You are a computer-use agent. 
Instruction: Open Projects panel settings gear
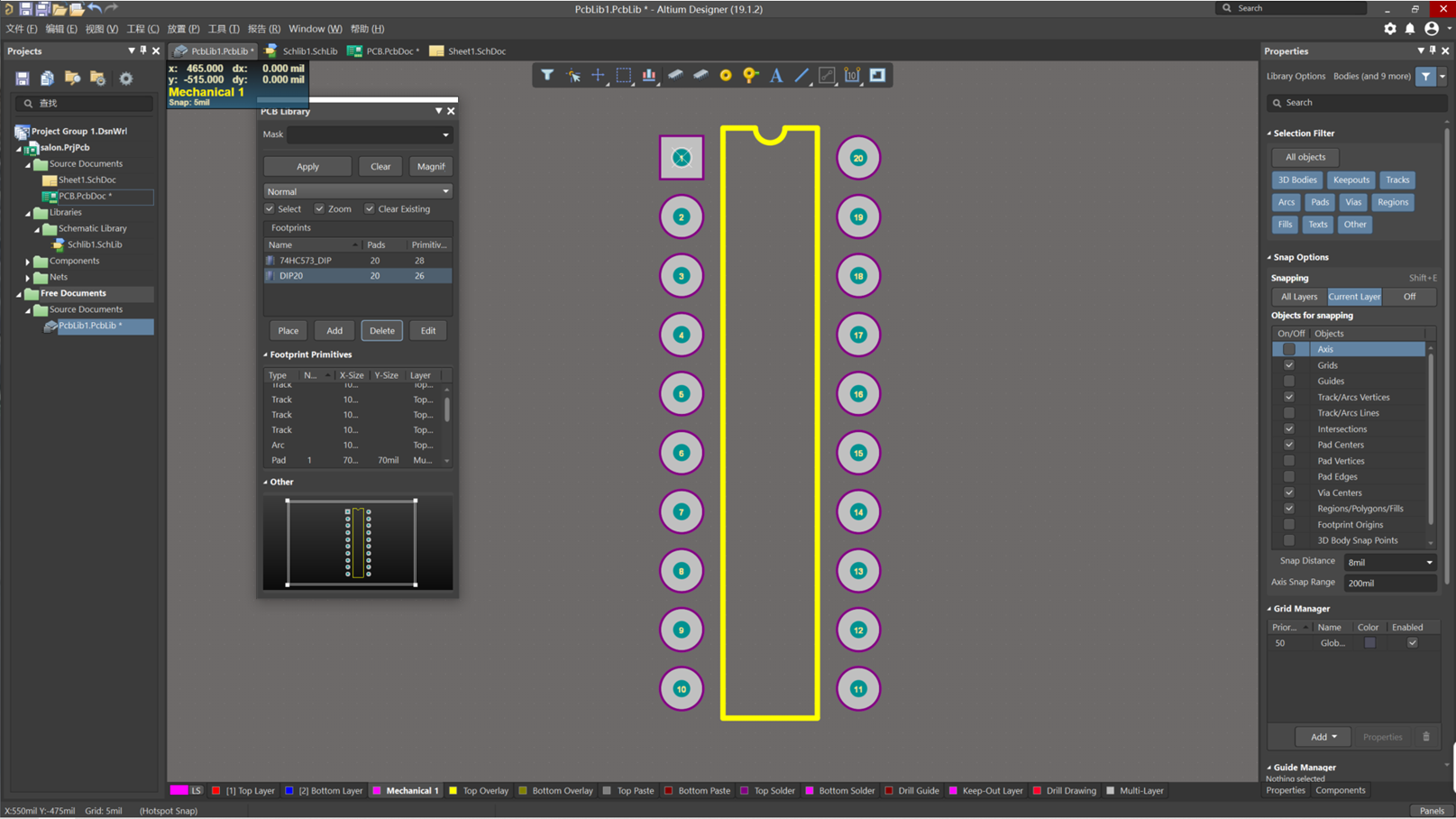click(x=126, y=78)
